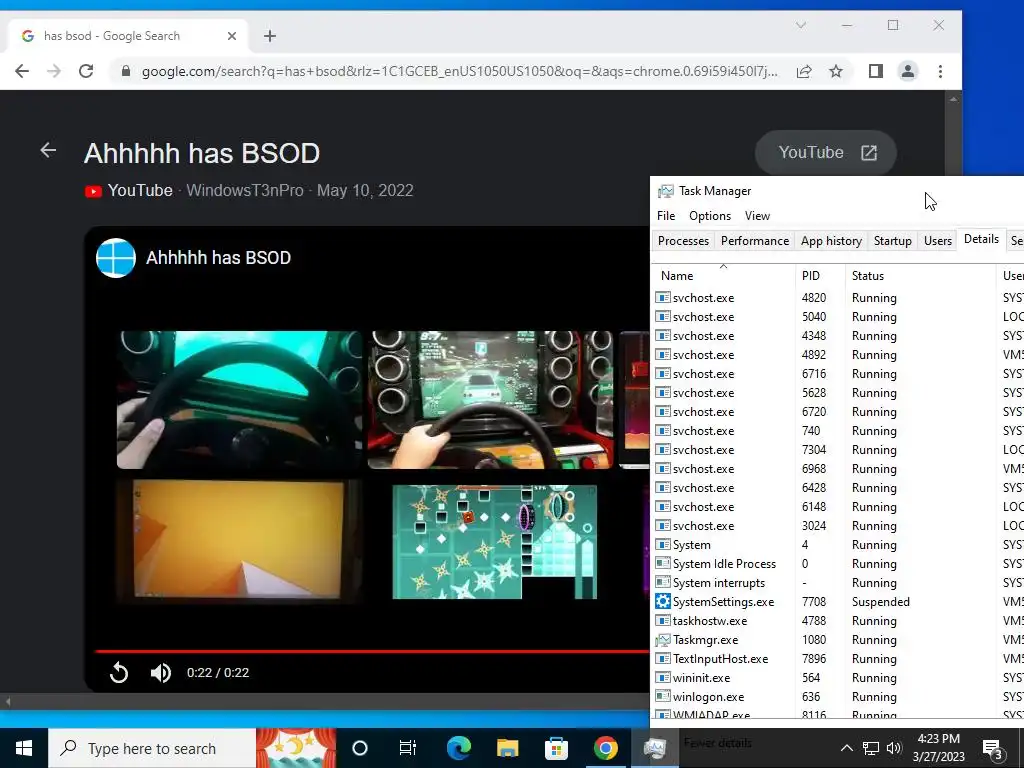The image size is (1024, 768).
Task: Select the winlogon.exe row
Action: pos(838,697)
